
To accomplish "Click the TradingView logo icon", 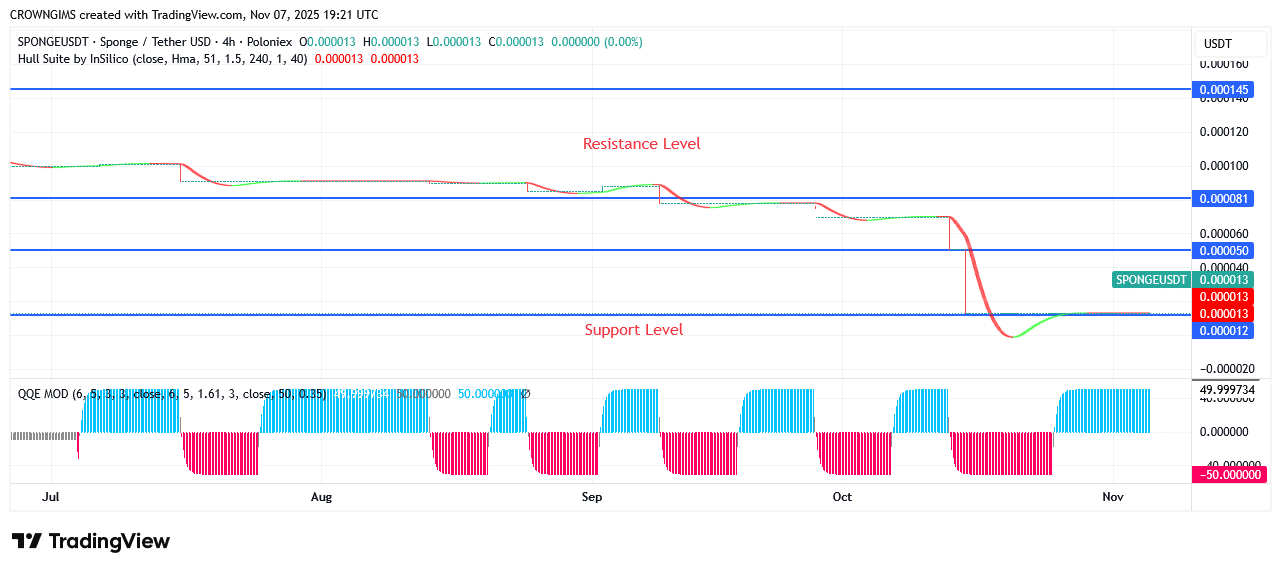I will click(x=27, y=541).
